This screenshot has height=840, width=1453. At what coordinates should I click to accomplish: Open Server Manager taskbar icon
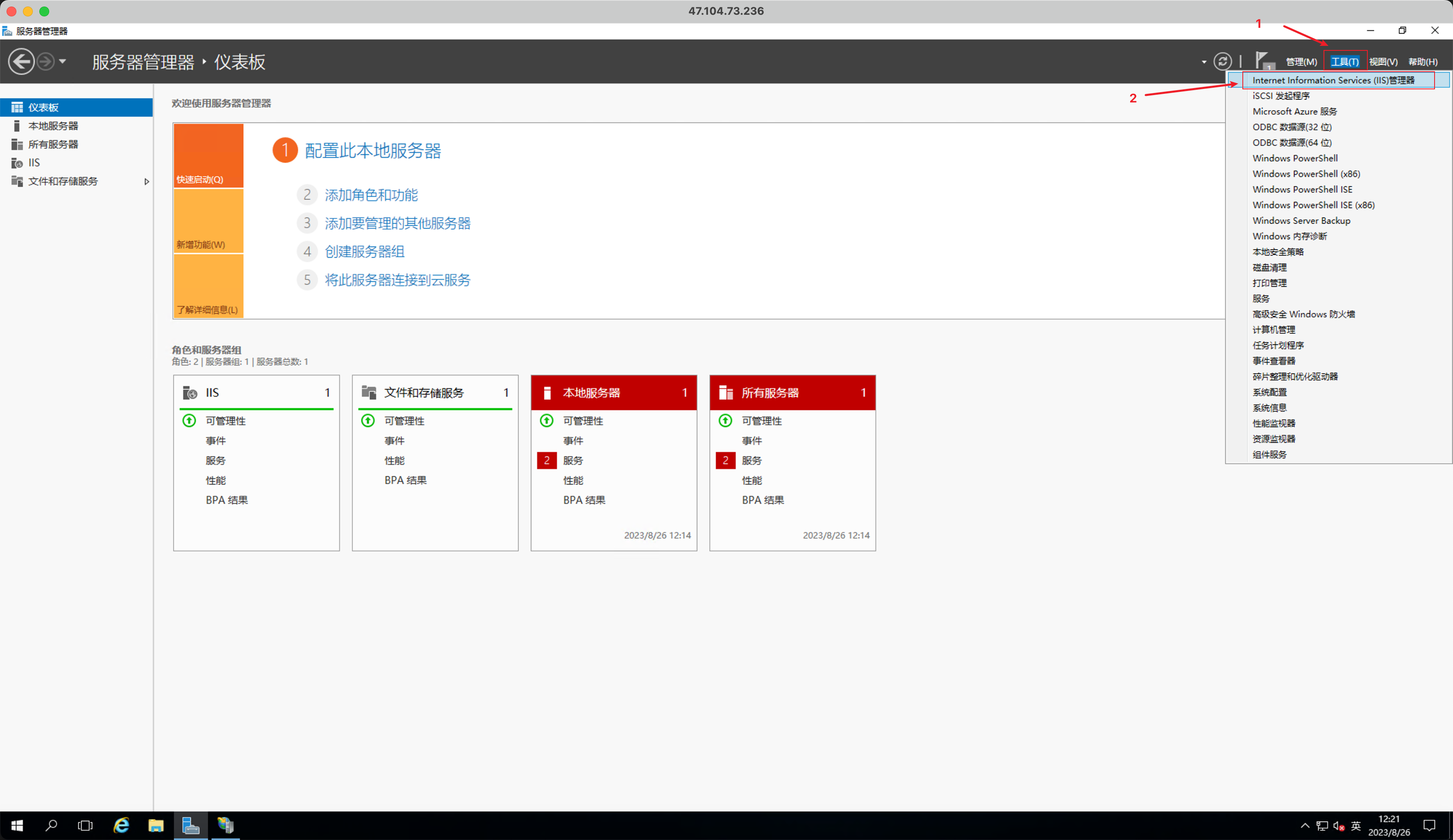(x=190, y=825)
